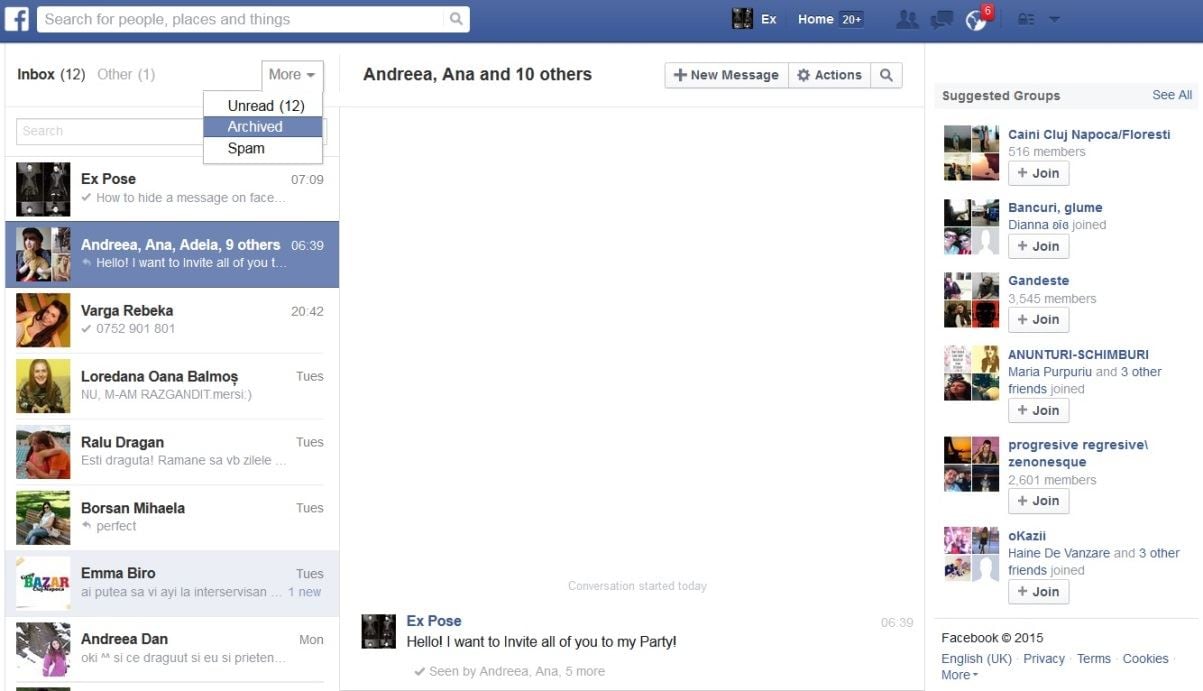The image size is (1203, 691).
Task: Click the Maria Purpuriu link
Action: pyautogui.click(x=1050, y=372)
